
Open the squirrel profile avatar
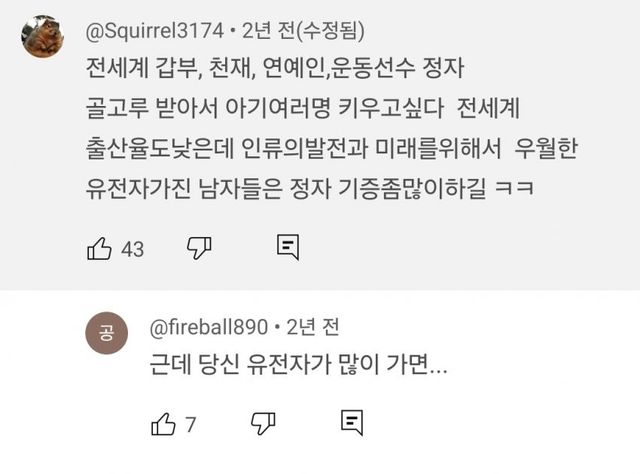[x=43, y=37]
